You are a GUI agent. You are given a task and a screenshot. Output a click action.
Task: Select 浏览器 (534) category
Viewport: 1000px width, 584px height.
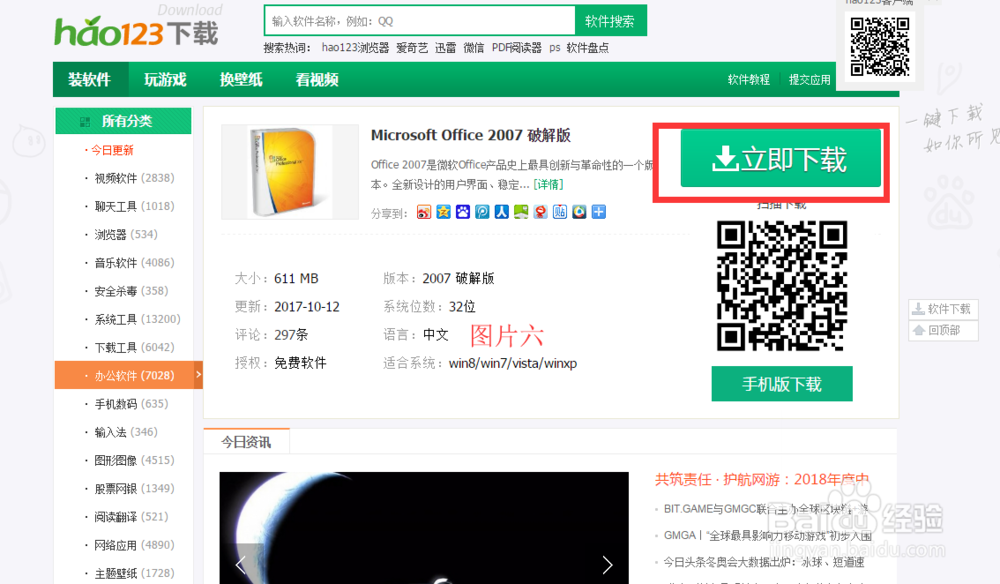tap(126, 235)
